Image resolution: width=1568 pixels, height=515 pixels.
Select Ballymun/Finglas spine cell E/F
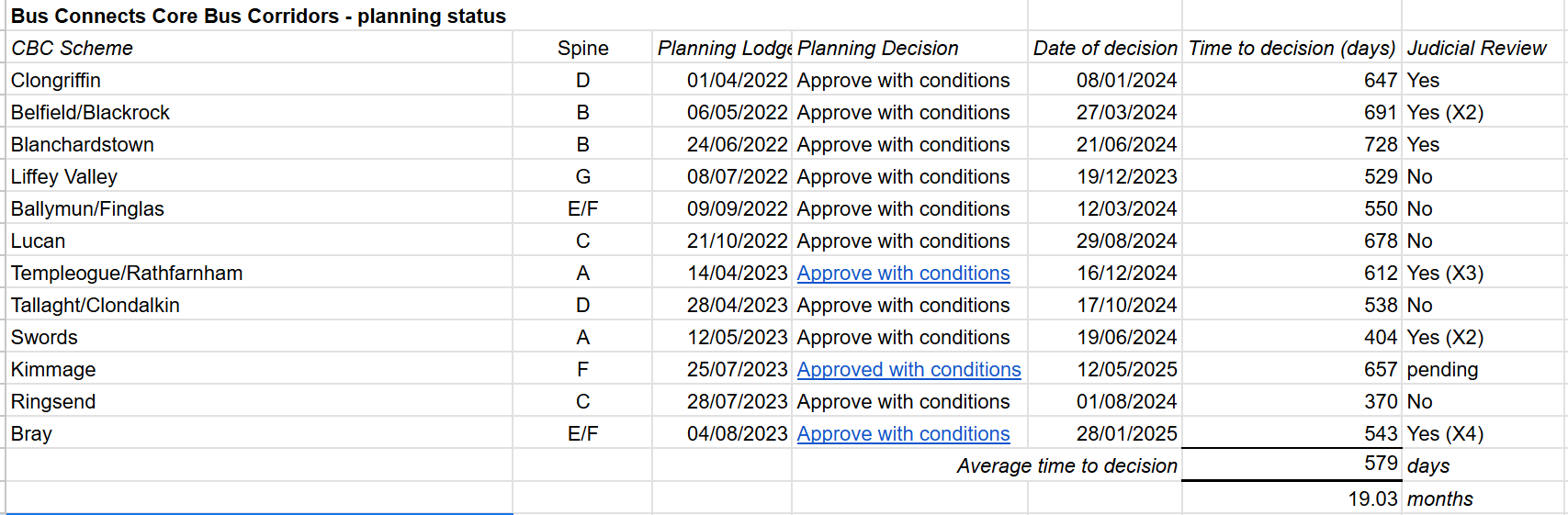pos(582,208)
